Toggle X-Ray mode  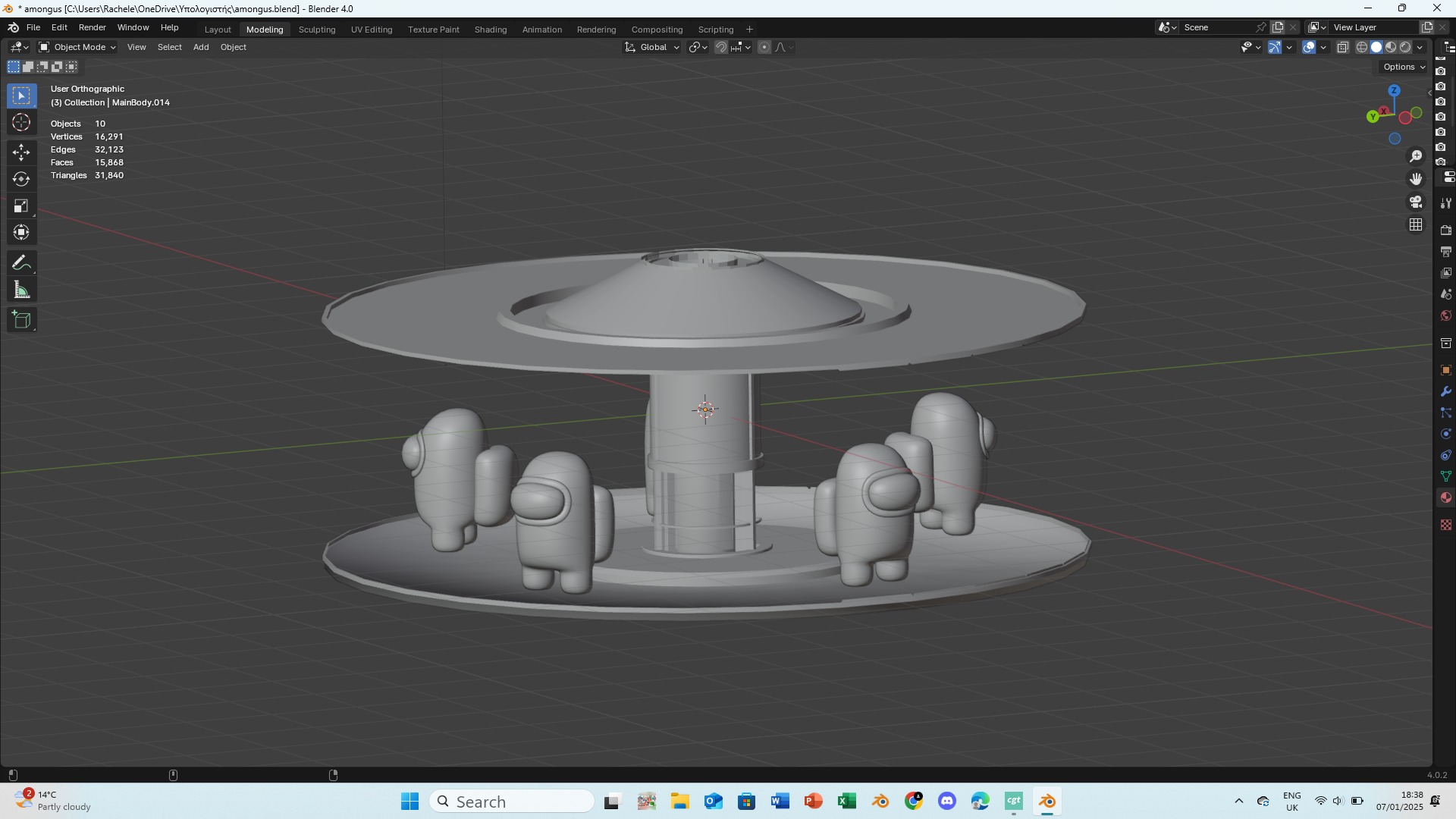coord(1342,47)
